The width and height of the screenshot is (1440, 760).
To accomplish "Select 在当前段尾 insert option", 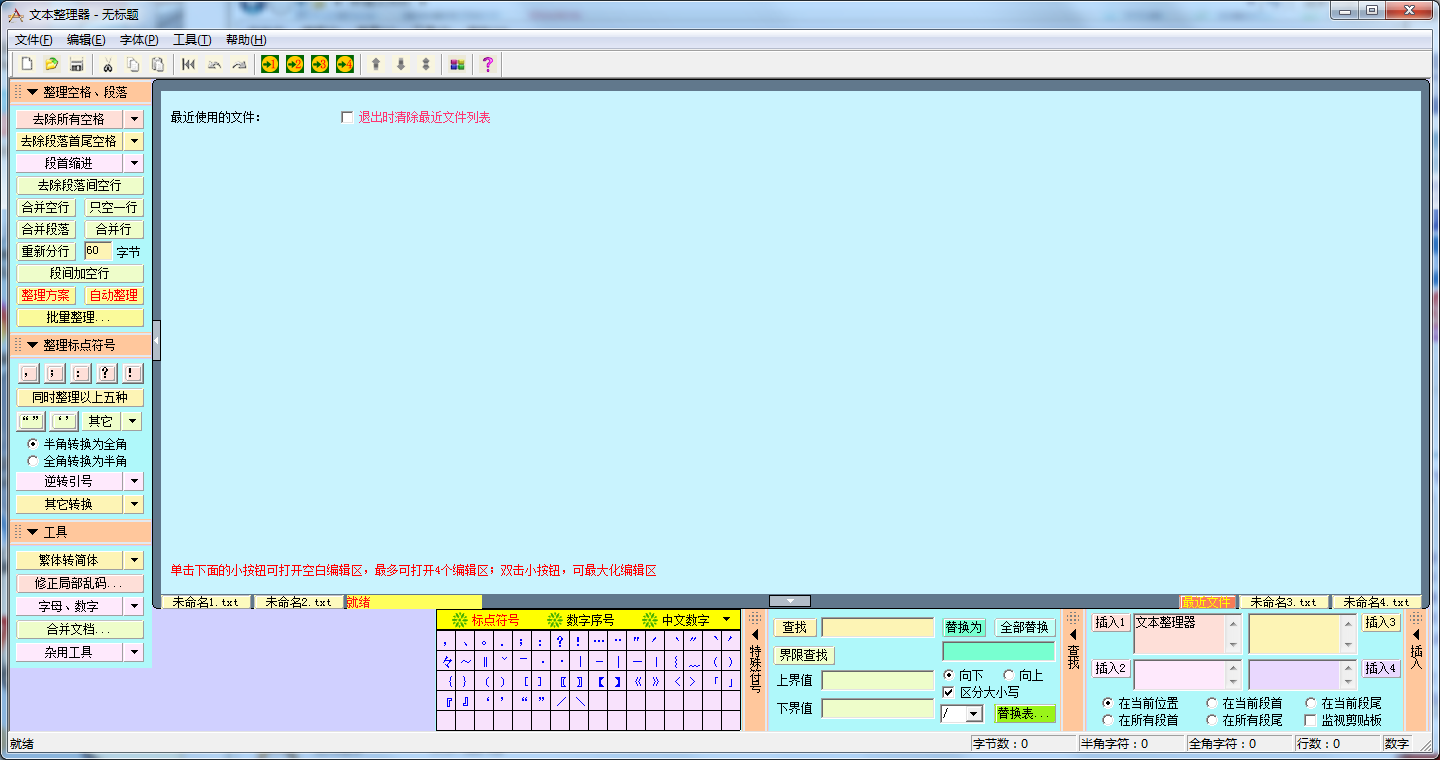I will [1311, 704].
